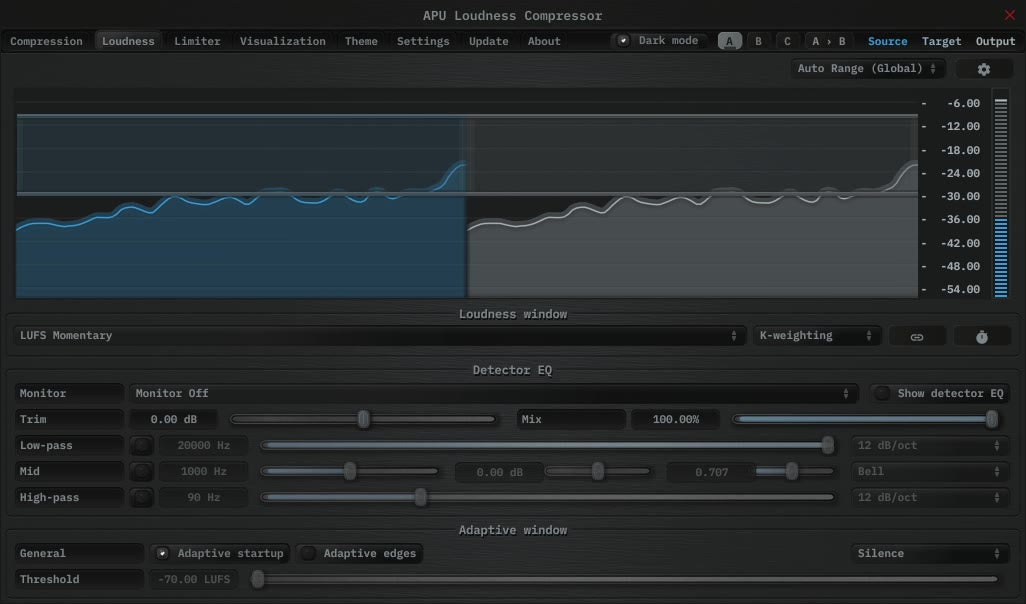Image resolution: width=1026 pixels, height=604 pixels.
Task: Click the Low-pass frequency slider handle
Action: click(x=828, y=446)
